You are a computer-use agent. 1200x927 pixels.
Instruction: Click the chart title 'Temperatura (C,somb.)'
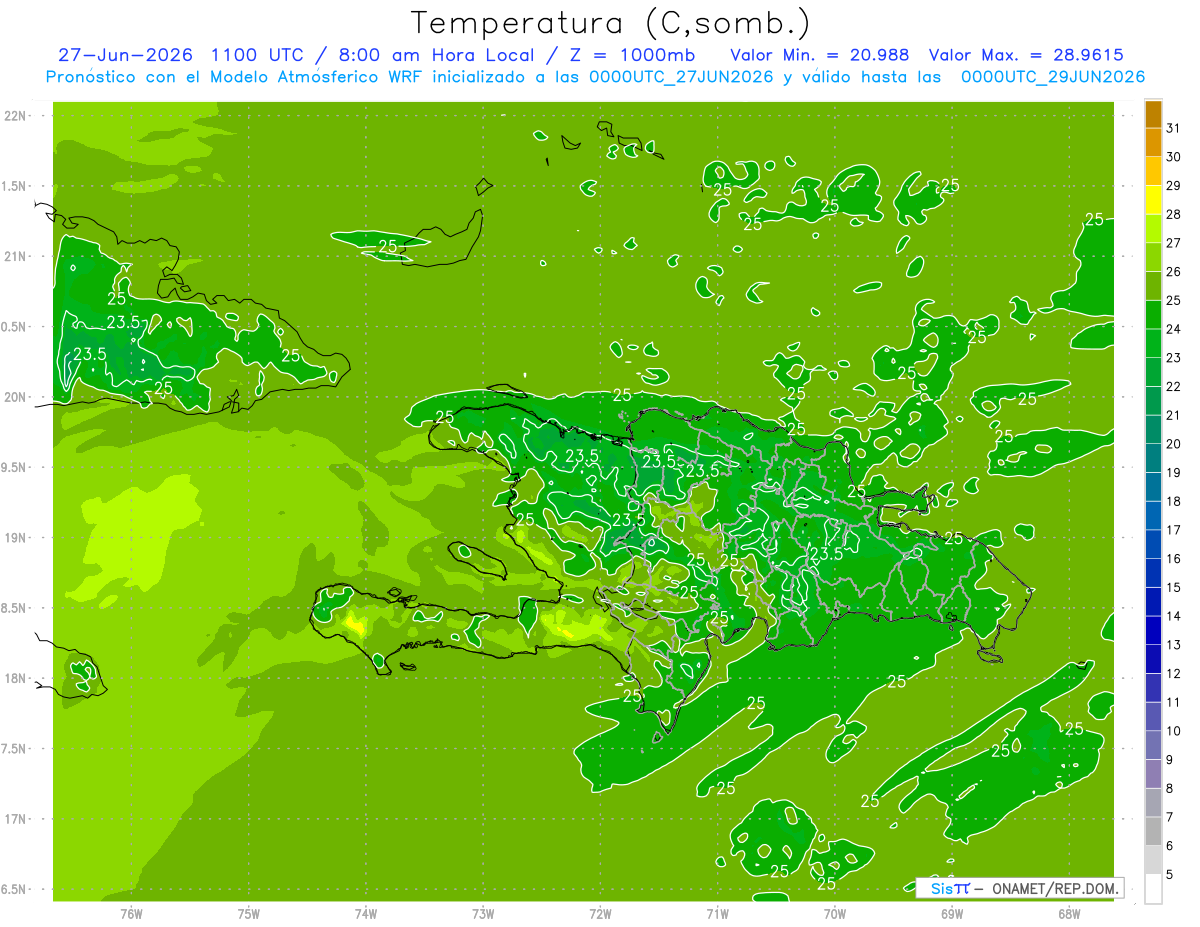(x=610, y=23)
